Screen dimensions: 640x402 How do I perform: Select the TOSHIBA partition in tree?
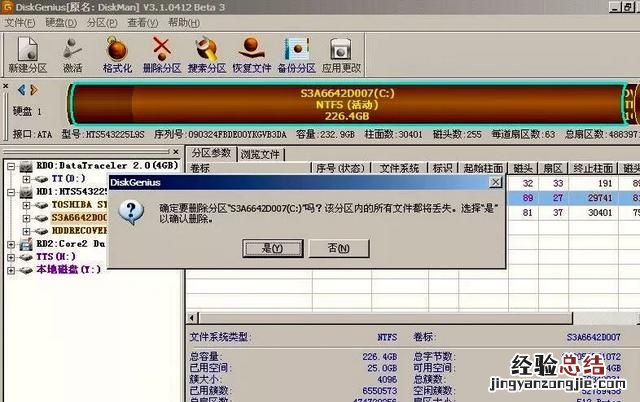(79, 205)
